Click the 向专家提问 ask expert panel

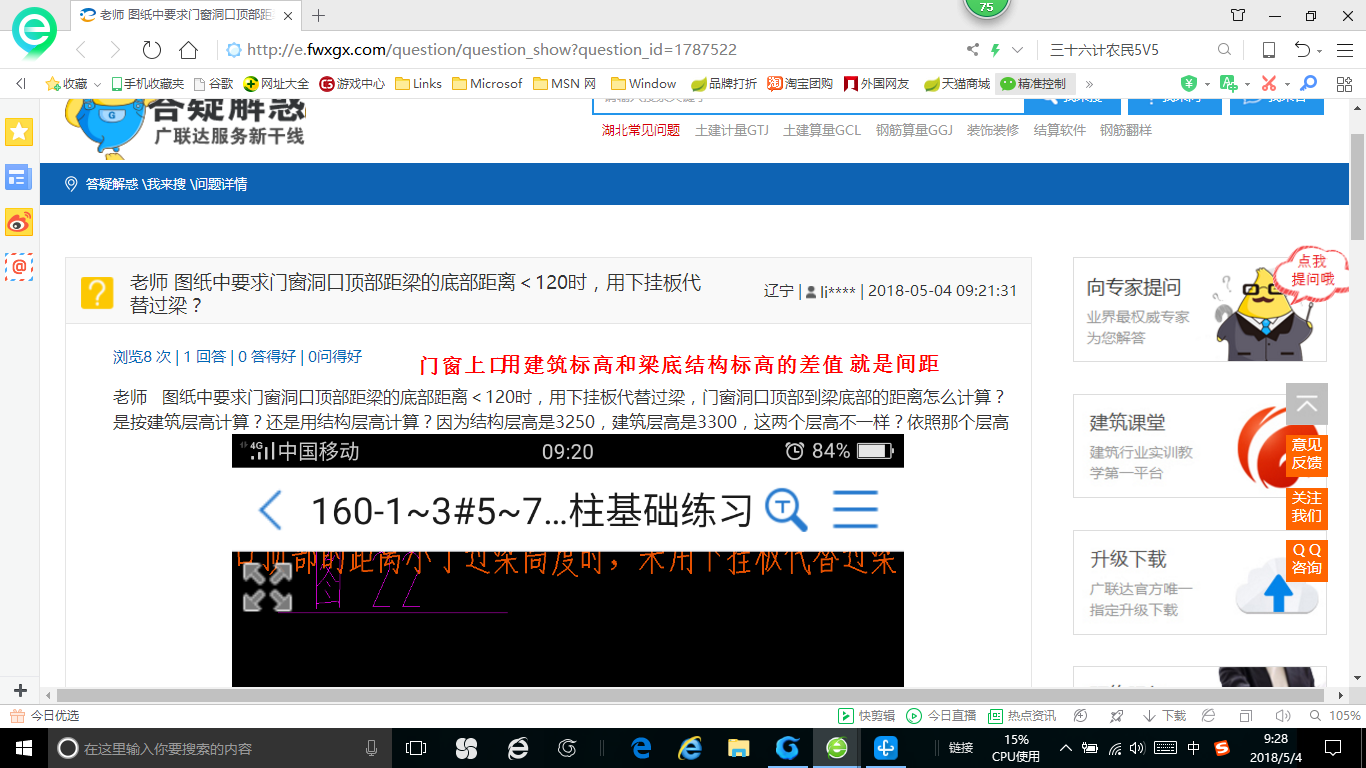(x=1200, y=309)
